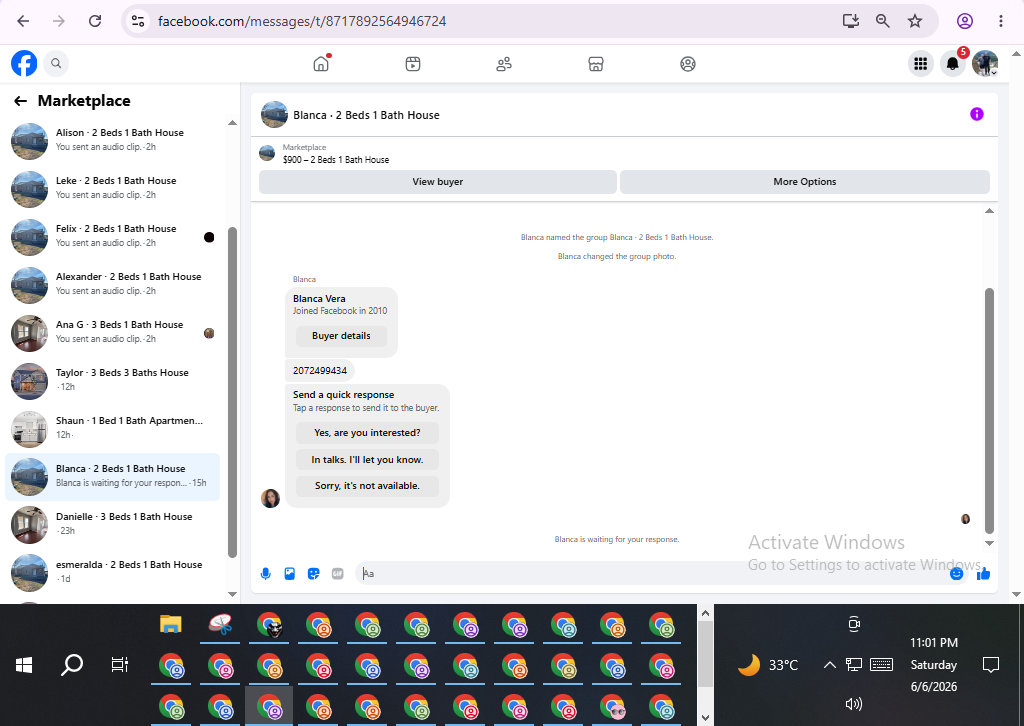Go back in the browser
This screenshot has height=726, width=1024.
pyautogui.click(x=24, y=21)
